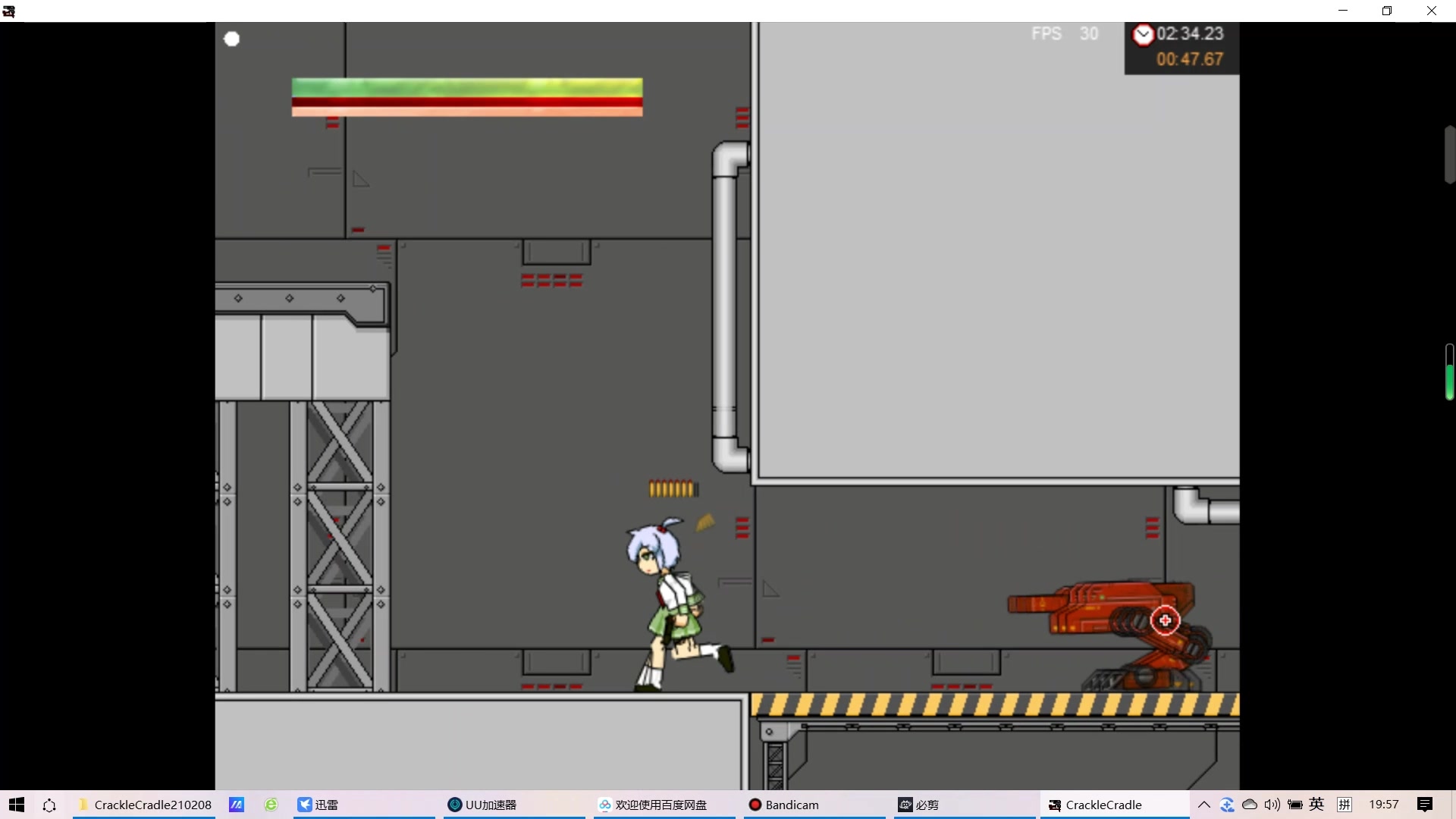Screen dimensions: 1456x819
Task: Open the Windows Start menu
Action: coord(17,805)
